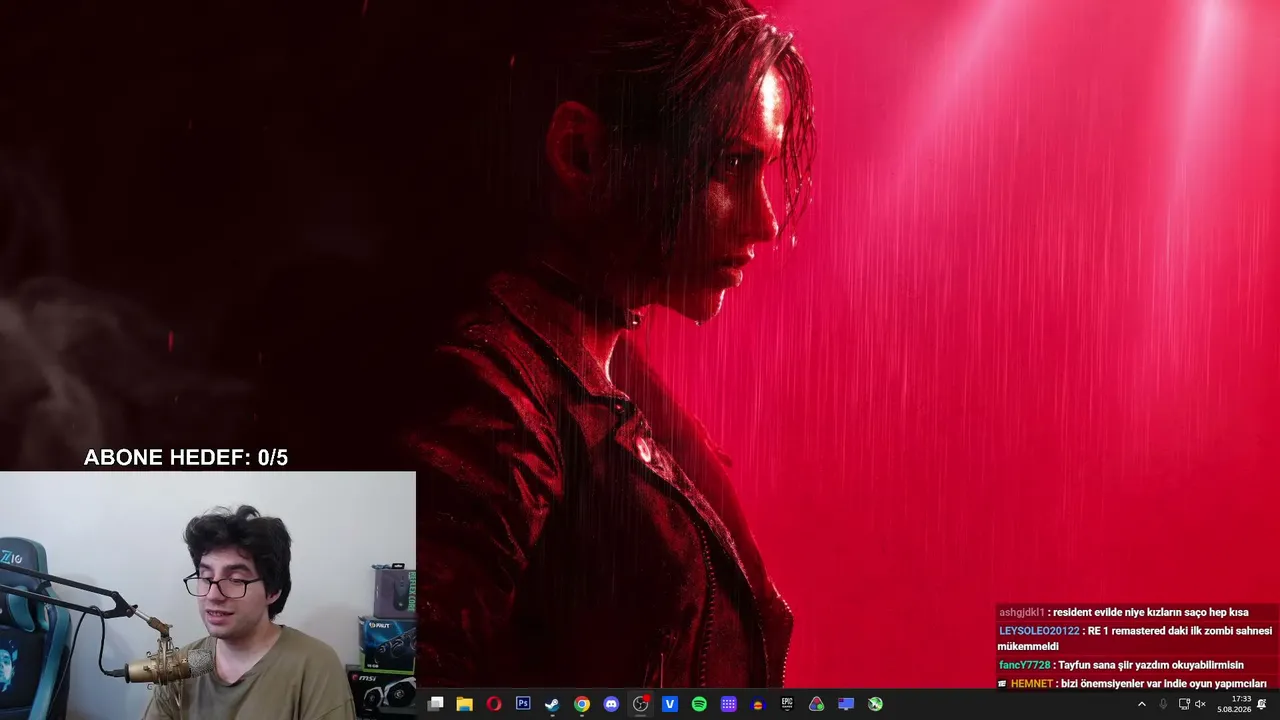This screenshot has width=1280, height=720.
Task: Open Spotify from the taskbar
Action: coord(699,704)
